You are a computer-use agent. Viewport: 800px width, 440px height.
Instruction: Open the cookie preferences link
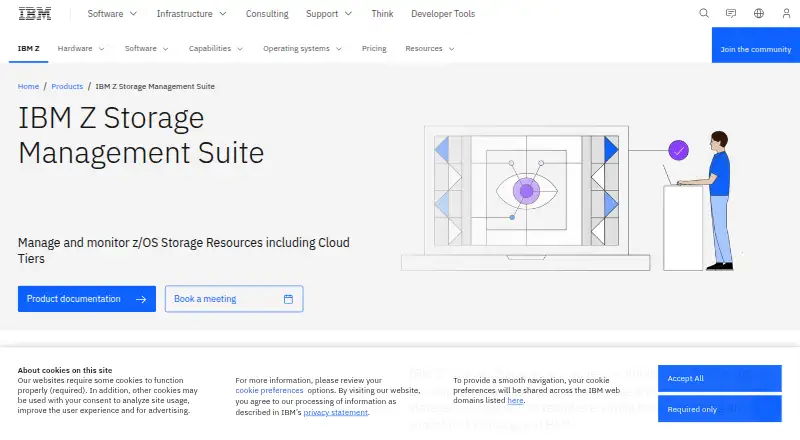(x=269, y=390)
